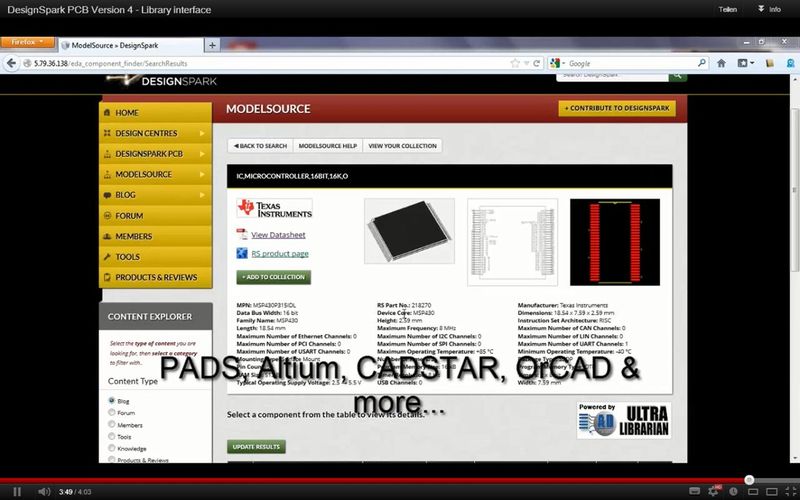Open the Home menu item

[155, 113]
